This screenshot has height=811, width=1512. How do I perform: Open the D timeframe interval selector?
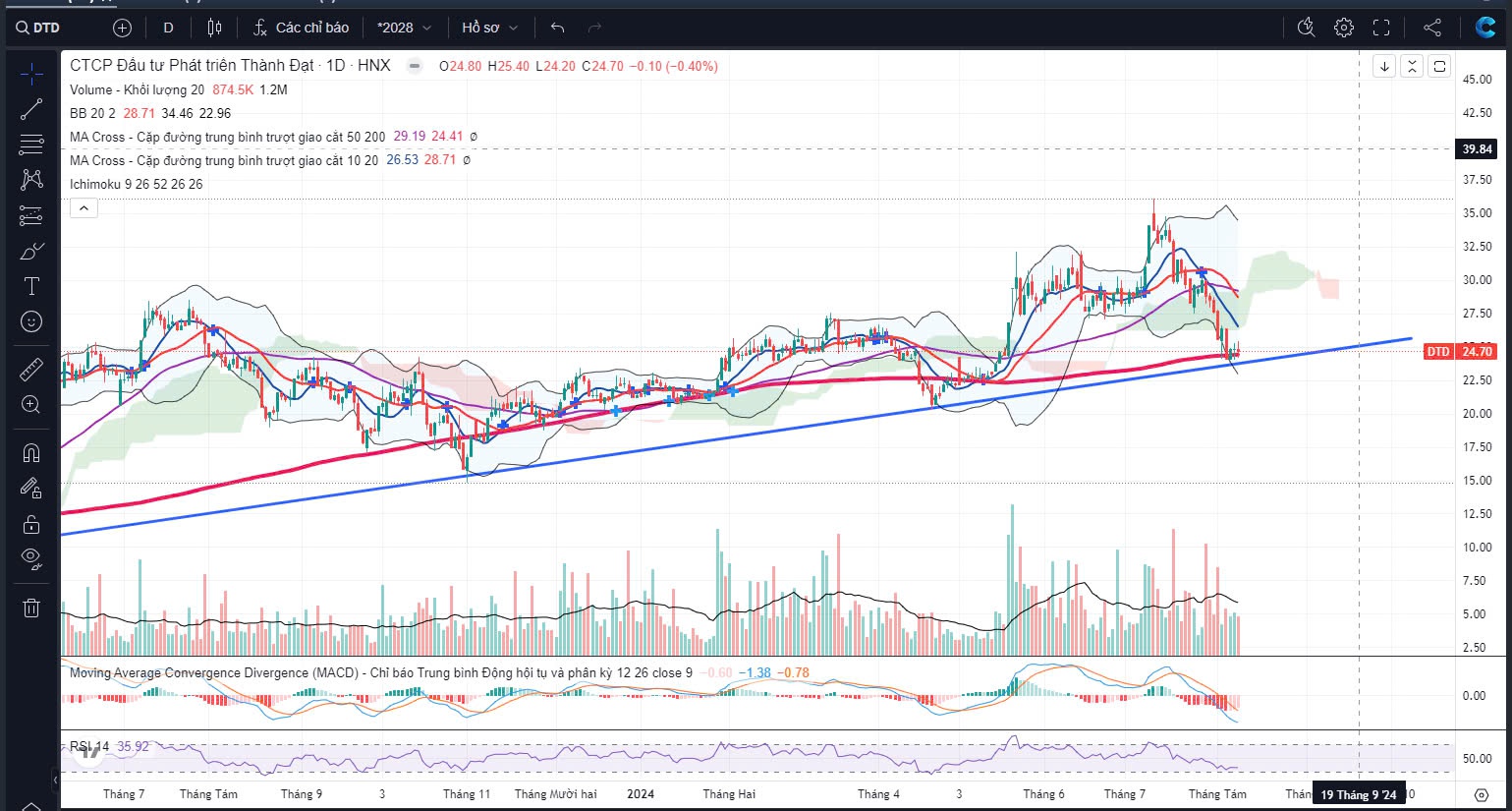click(168, 28)
